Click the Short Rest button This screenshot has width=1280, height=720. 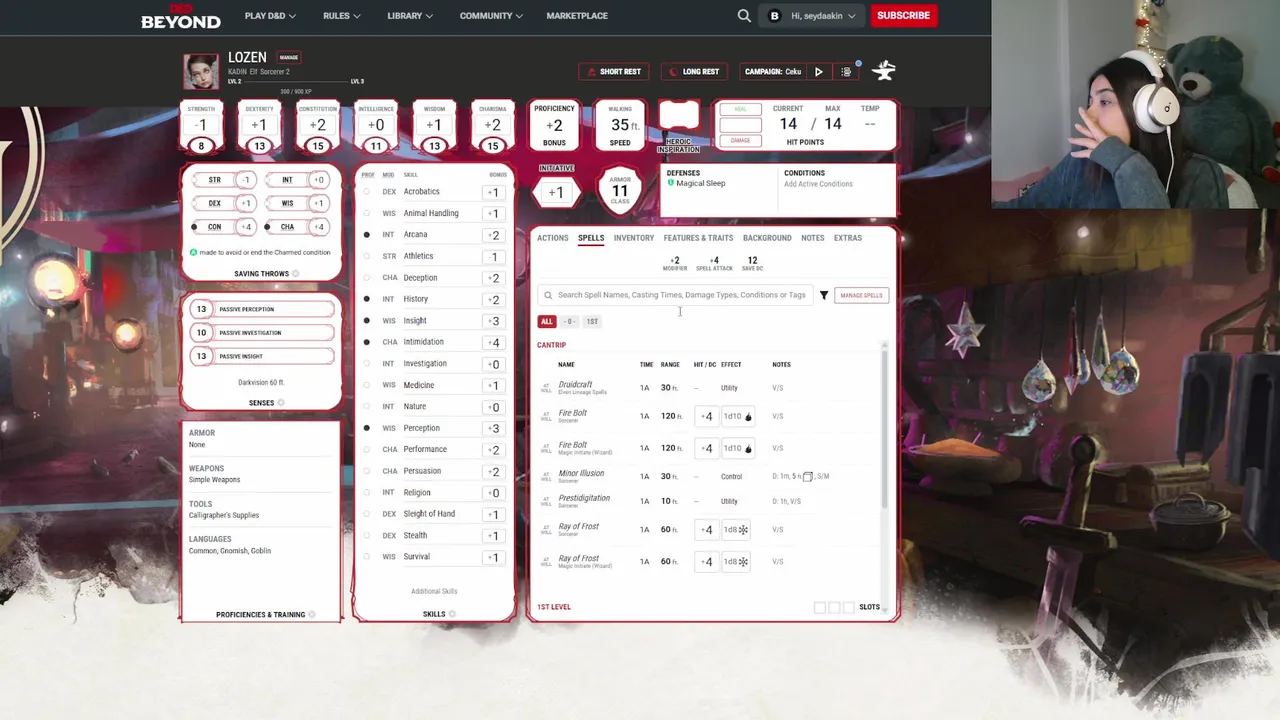click(614, 72)
